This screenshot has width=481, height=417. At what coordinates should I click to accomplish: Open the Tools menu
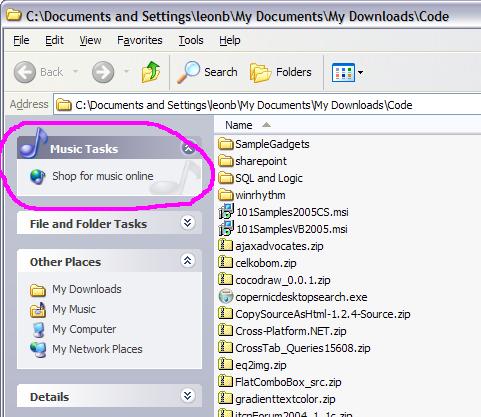pyautogui.click(x=191, y=40)
